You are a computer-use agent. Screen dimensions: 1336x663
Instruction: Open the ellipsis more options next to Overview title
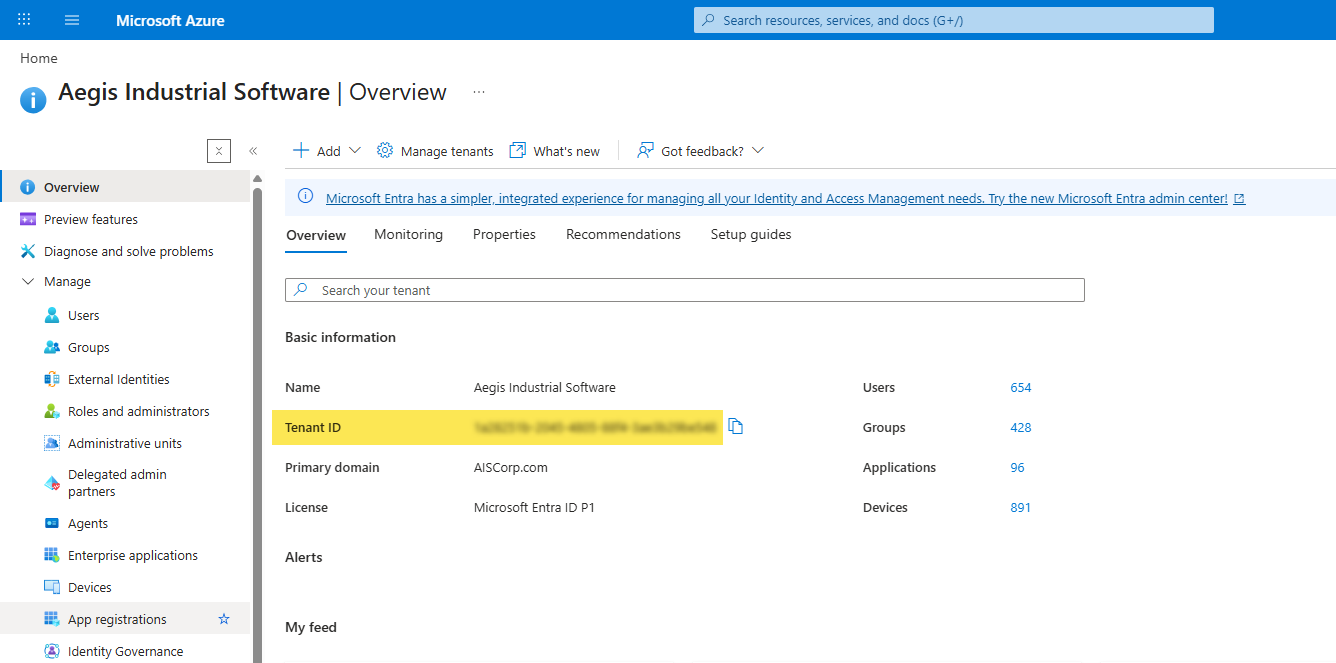pyautogui.click(x=479, y=92)
